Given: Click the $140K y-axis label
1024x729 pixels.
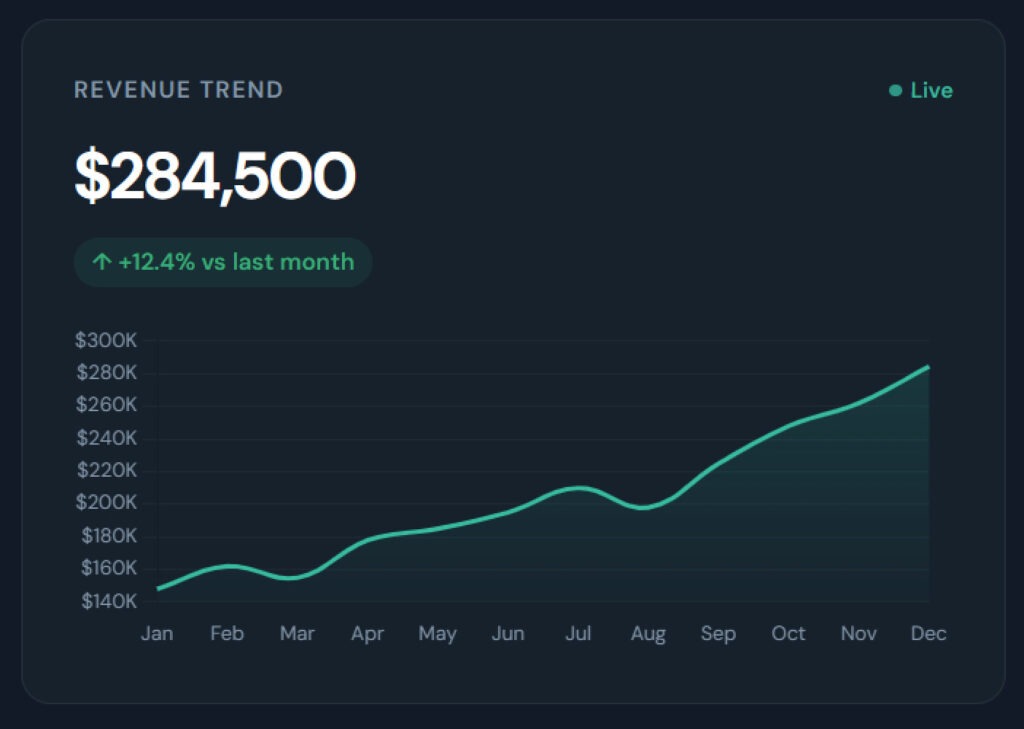Looking at the screenshot, I should [x=109, y=601].
